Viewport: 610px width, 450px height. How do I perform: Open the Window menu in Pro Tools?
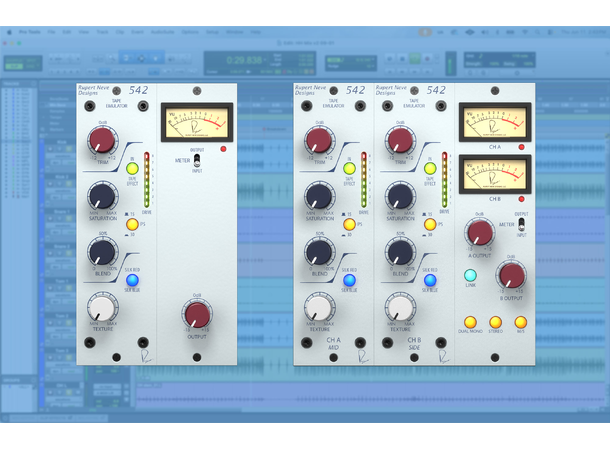[235, 32]
